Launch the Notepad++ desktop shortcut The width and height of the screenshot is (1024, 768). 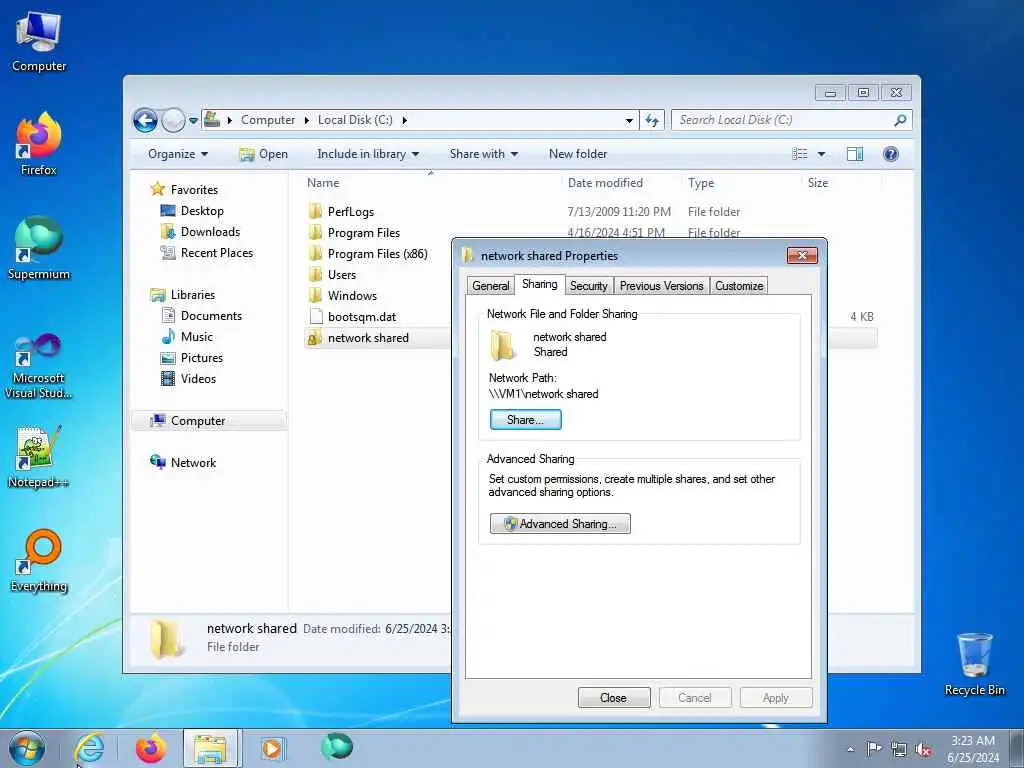[39, 457]
